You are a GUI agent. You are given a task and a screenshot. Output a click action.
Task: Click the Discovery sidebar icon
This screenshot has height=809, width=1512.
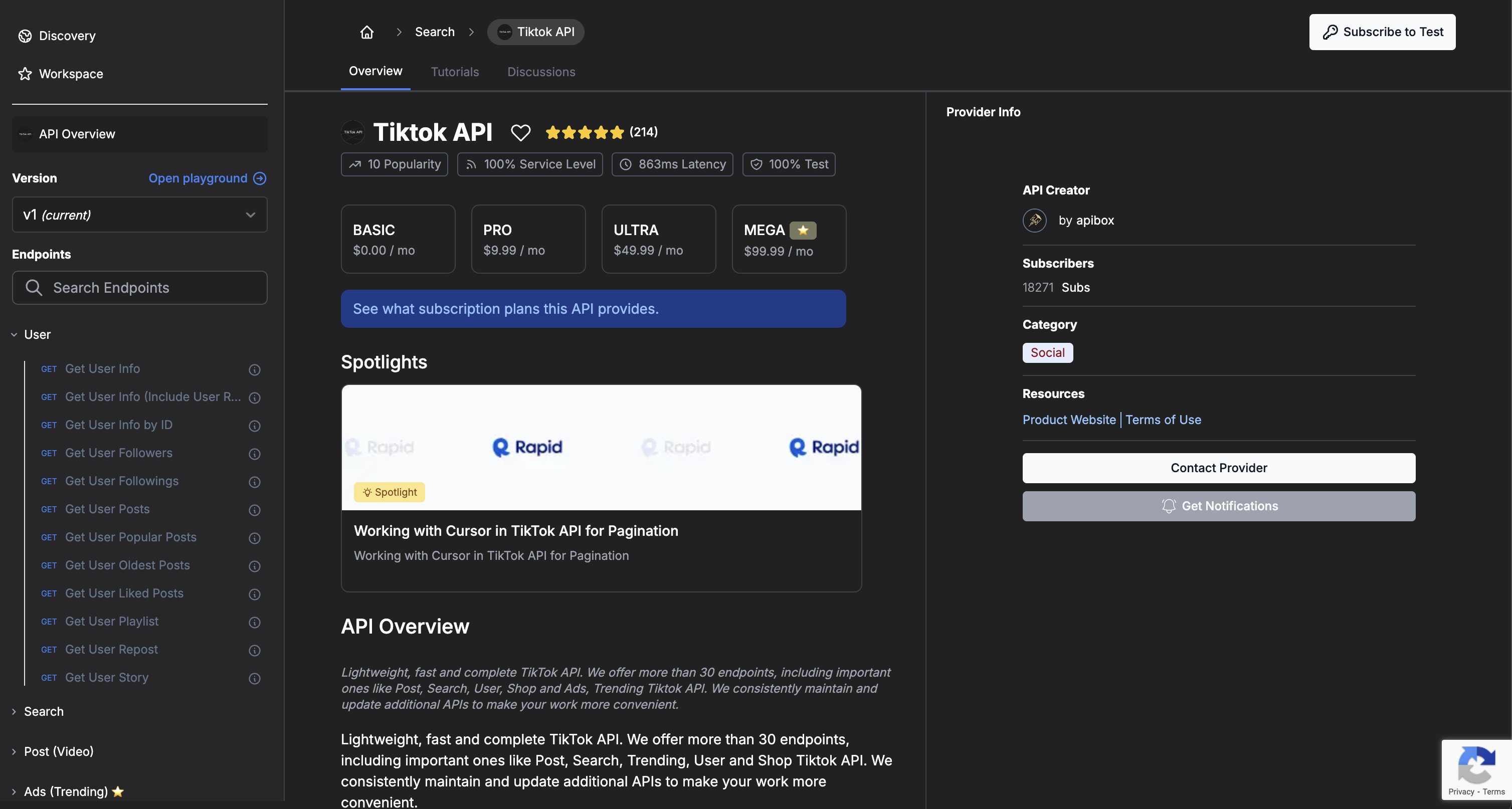pos(25,37)
